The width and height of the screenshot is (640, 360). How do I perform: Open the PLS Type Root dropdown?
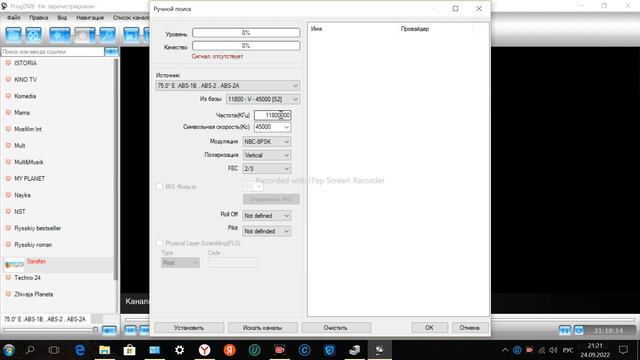(x=180, y=263)
